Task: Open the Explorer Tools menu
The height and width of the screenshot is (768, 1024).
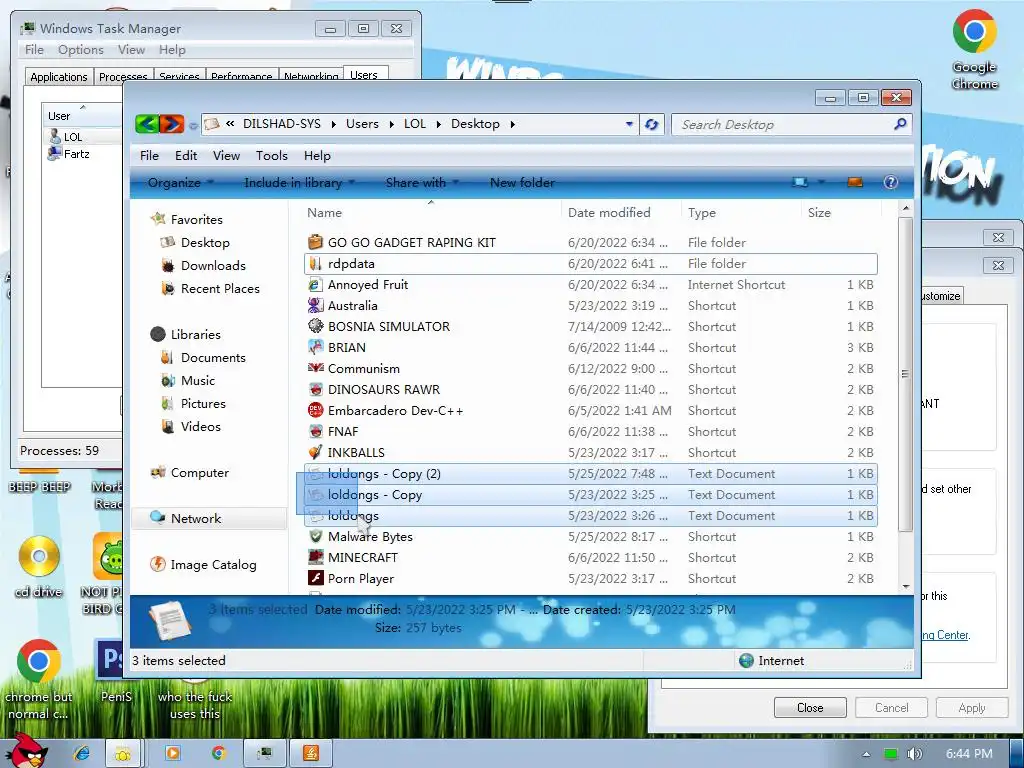Action: pyautogui.click(x=272, y=155)
